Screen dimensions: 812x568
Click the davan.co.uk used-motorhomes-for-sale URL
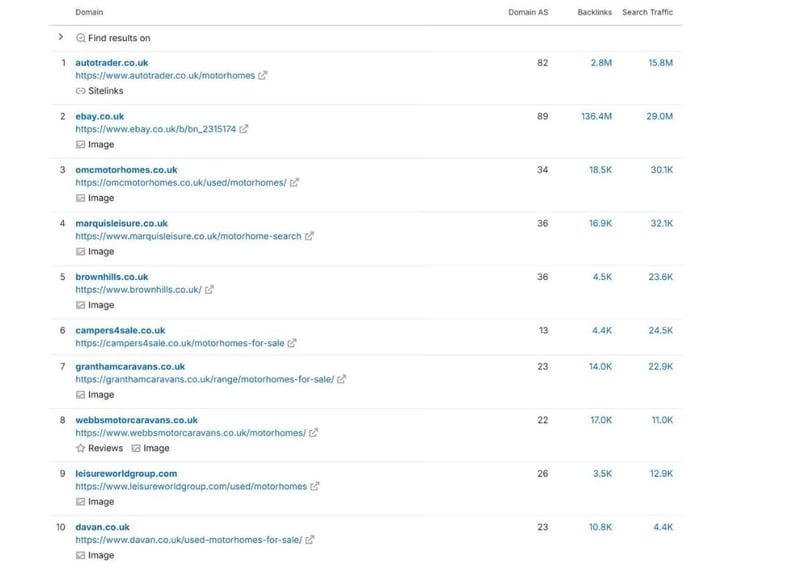(188, 540)
